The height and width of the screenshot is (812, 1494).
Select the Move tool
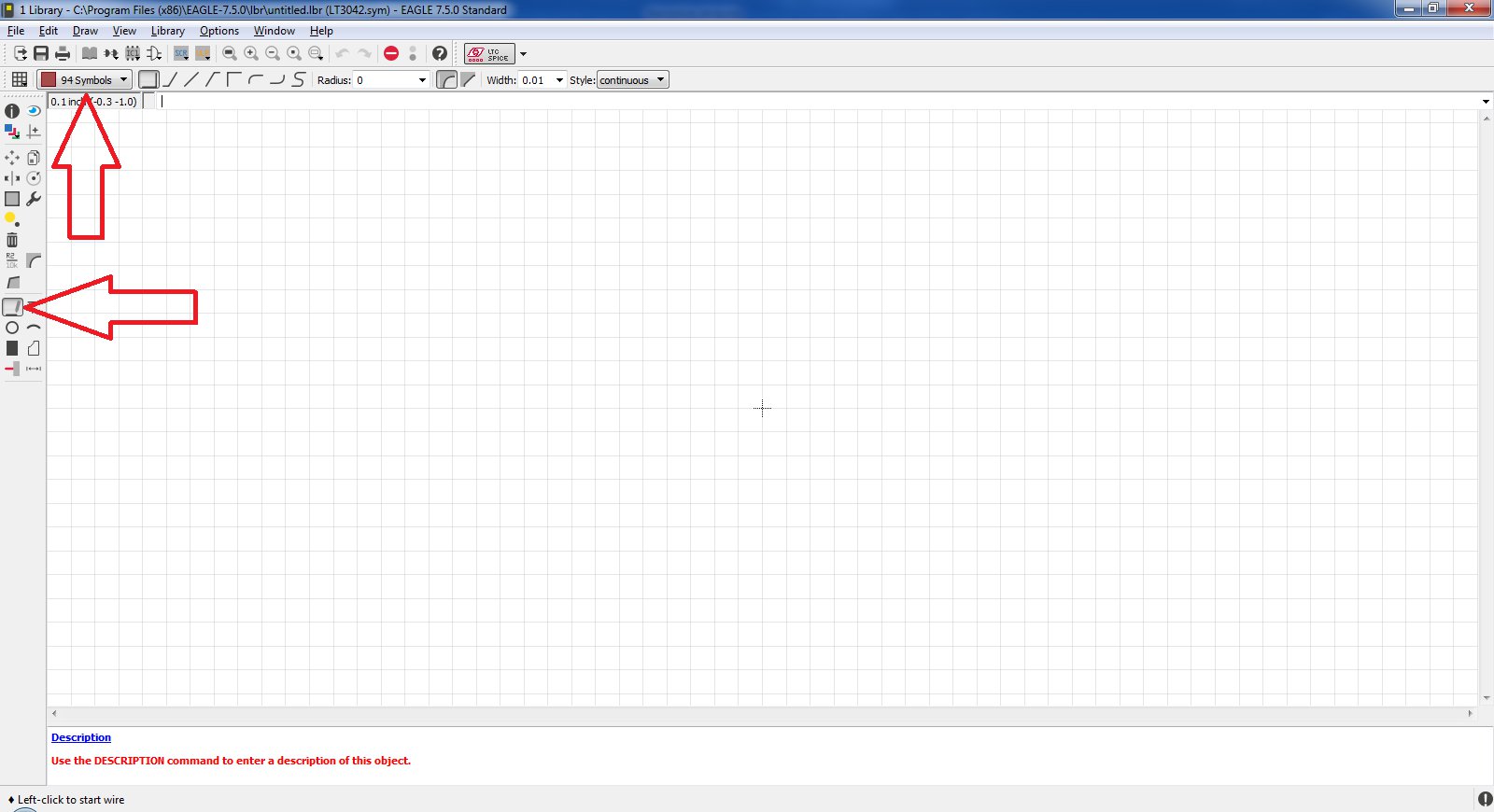pyautogui.click(x=12, y=158)
